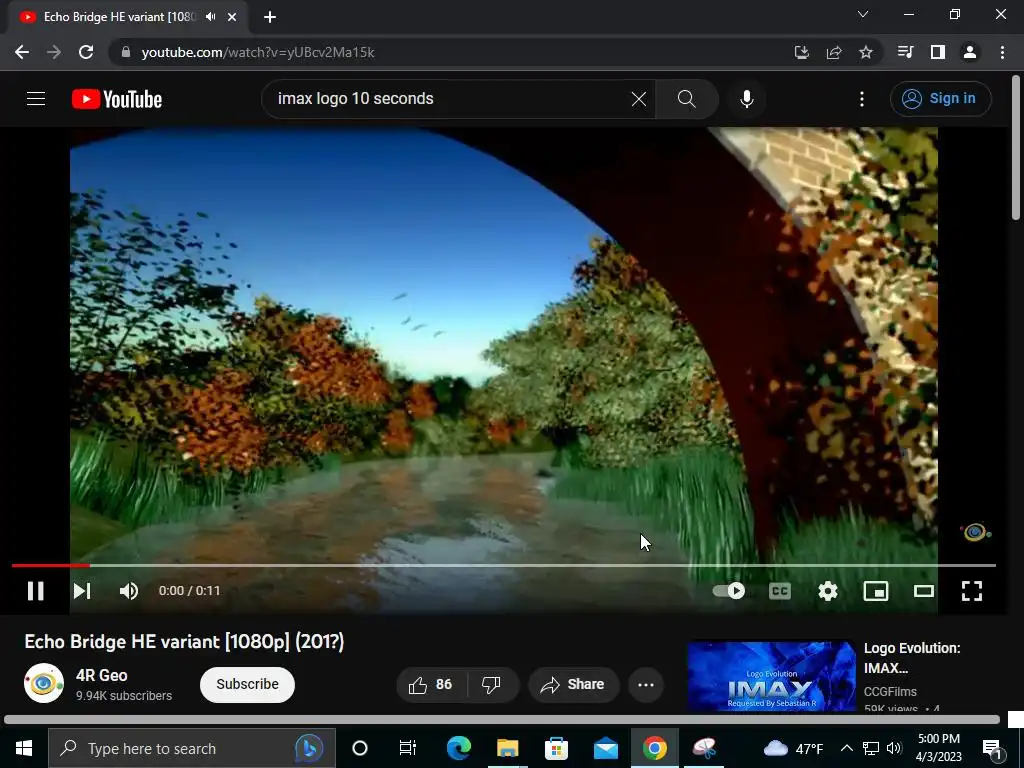Viewport: 1024px width, 768px height.
Task: Open Chrome profile icon
Action: pyautogui.click(x=970, y=52)
